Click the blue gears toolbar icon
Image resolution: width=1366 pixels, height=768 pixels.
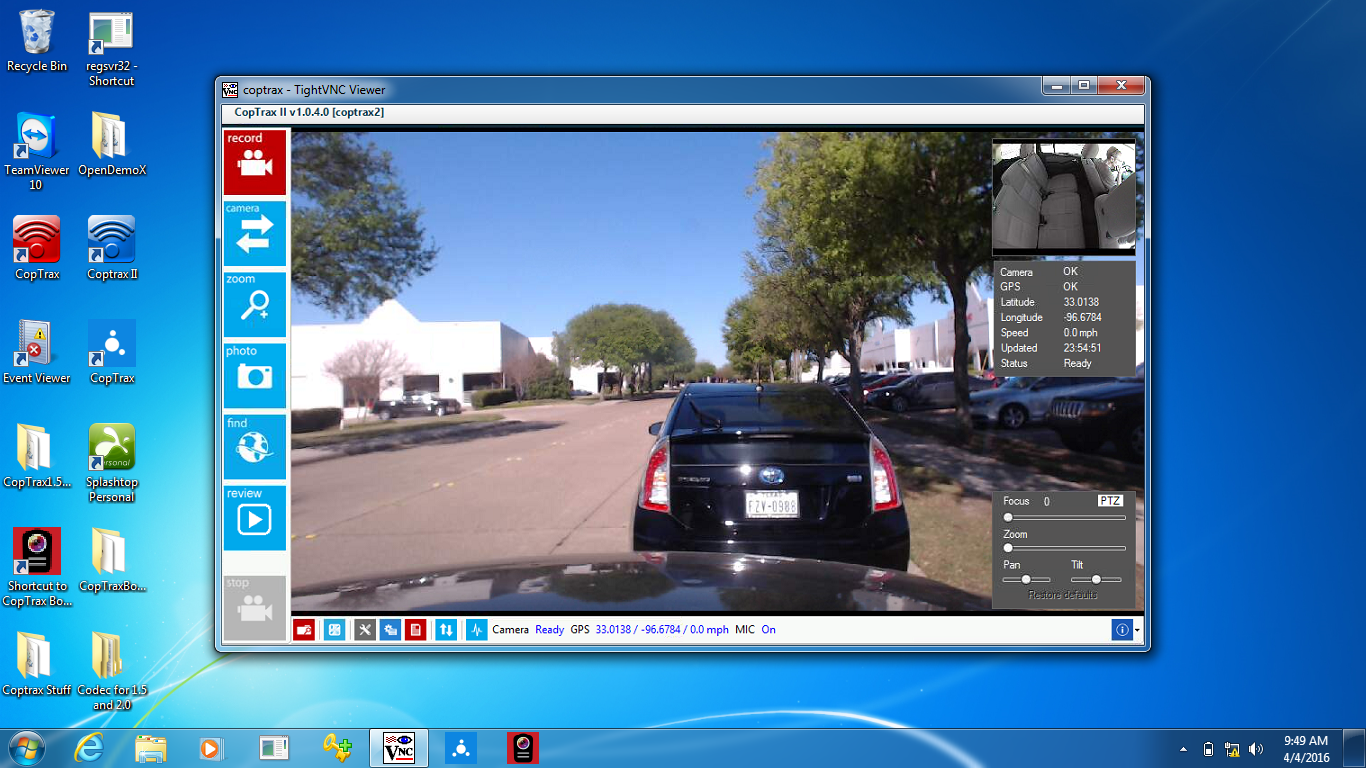click(391, 630)
